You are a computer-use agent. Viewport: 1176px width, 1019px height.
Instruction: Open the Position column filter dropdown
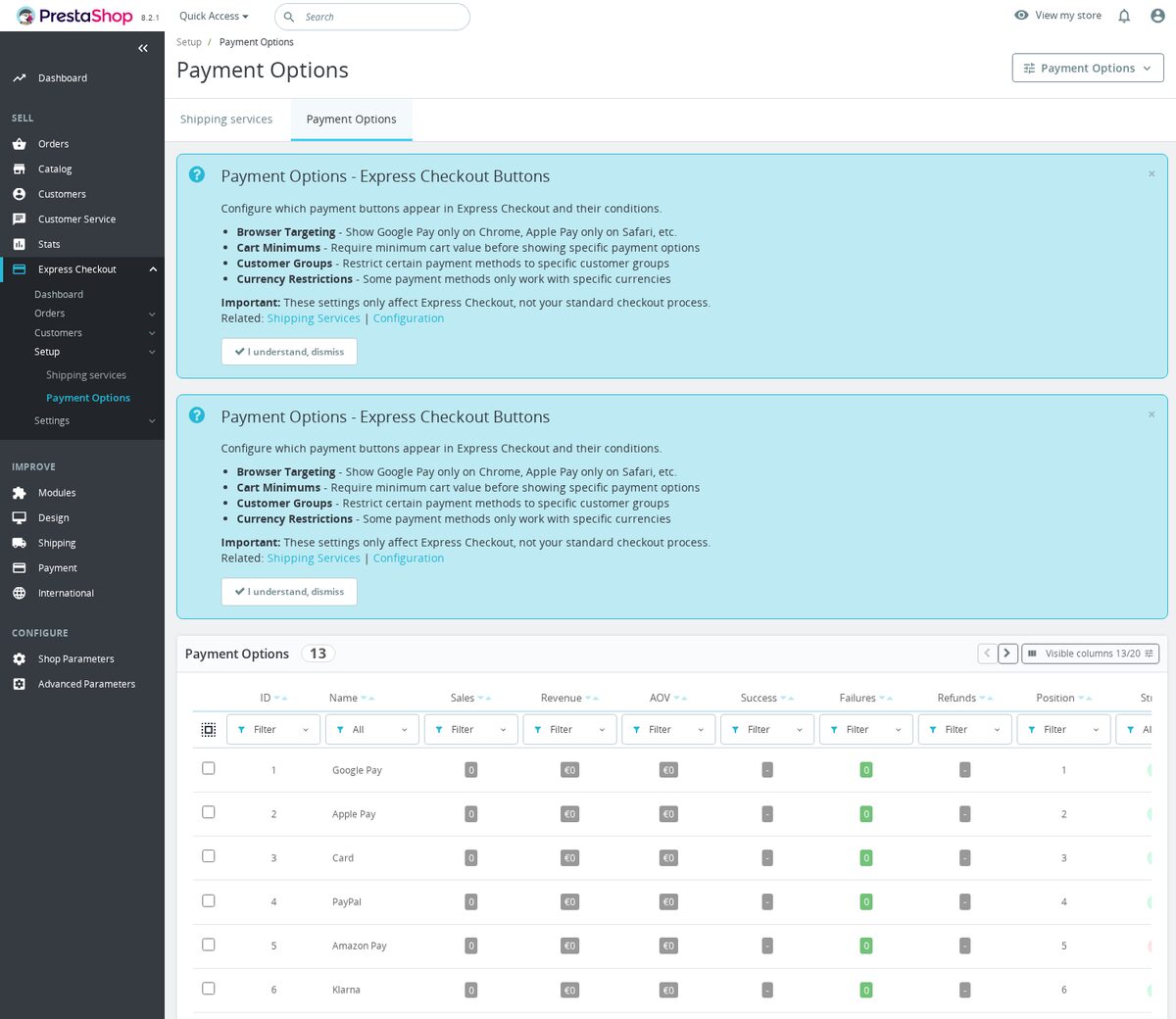(1064, 730)
